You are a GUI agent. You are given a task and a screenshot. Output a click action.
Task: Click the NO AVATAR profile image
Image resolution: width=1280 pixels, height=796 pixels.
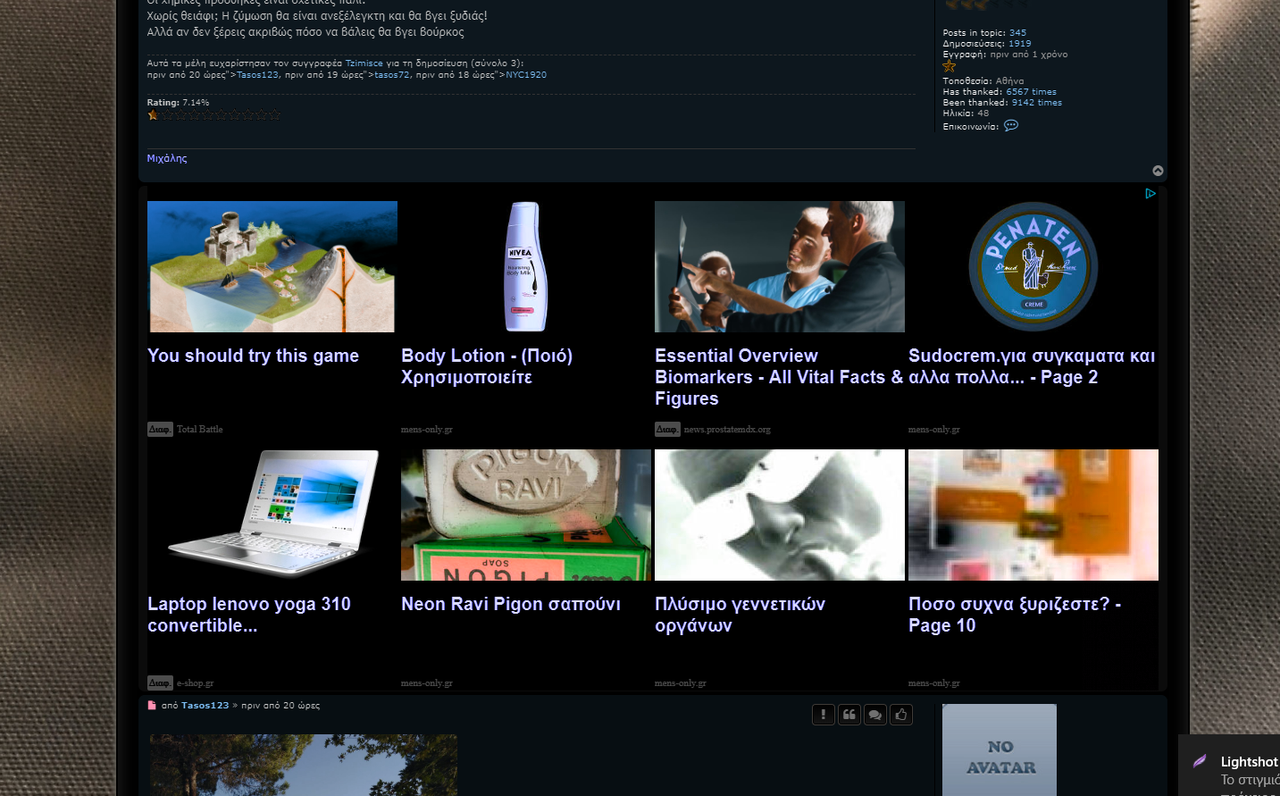click(999, 750)
